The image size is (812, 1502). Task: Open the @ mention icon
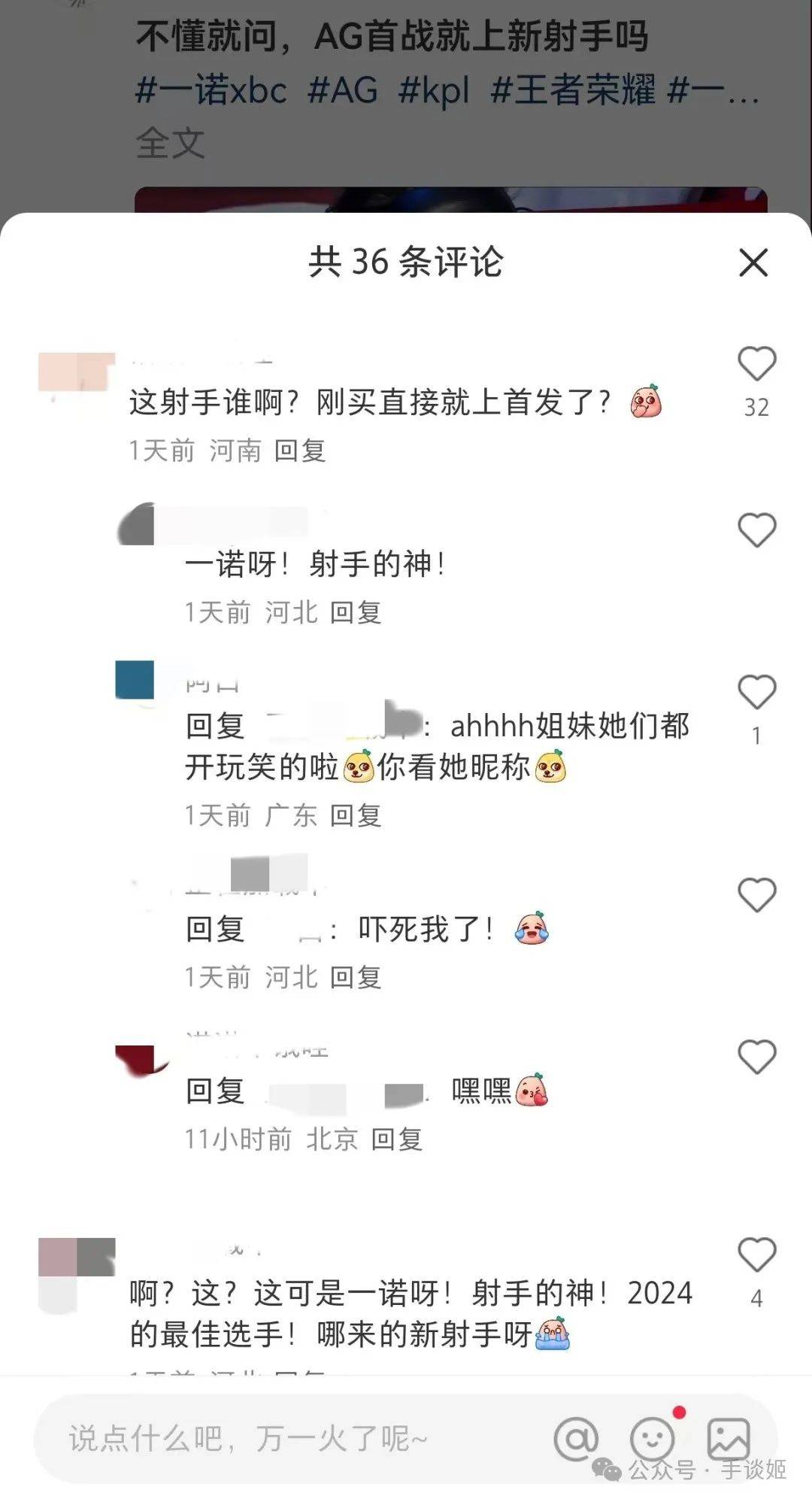tap(576, 1439)
